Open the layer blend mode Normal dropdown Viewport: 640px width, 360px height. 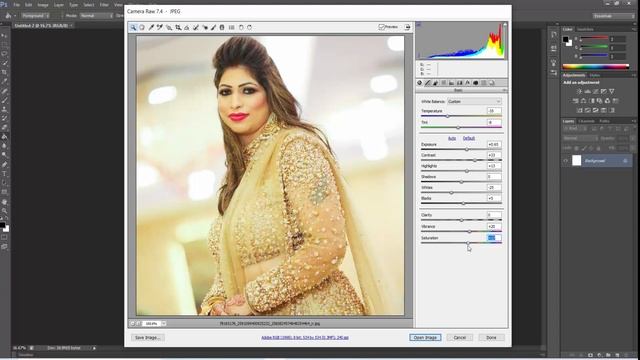pos(580,138)
